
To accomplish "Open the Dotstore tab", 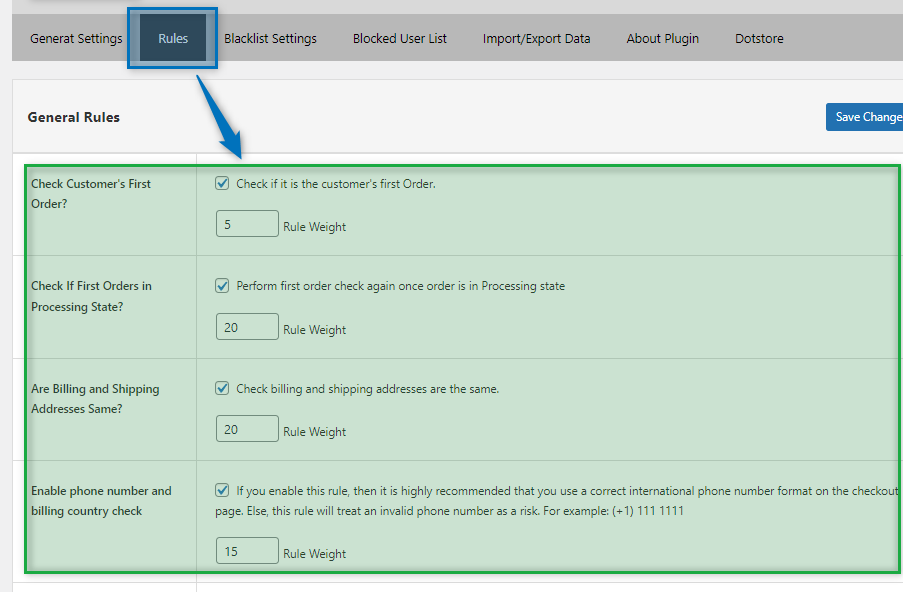I will 759,39.
